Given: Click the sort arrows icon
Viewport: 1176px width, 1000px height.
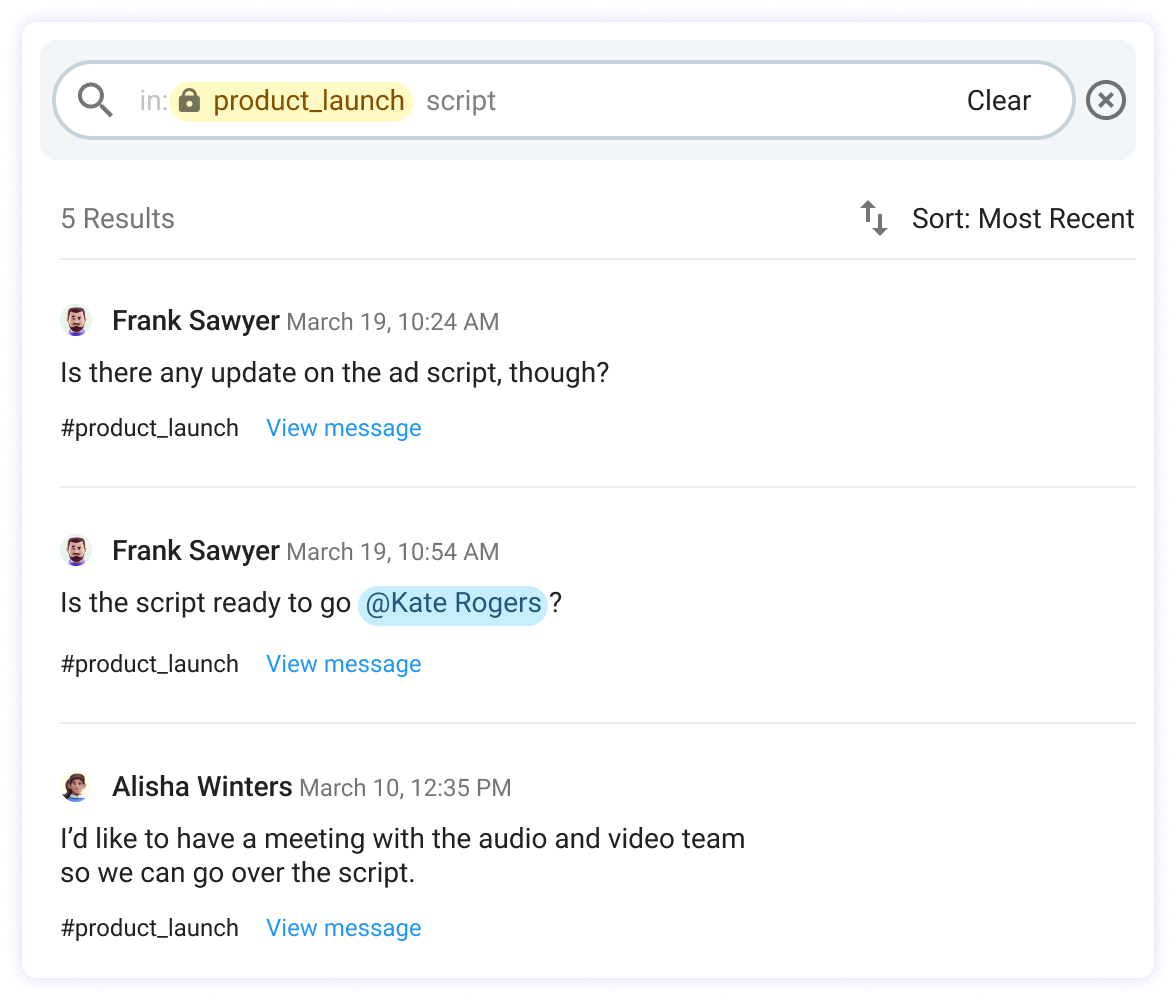Looking at the screenshot, I should (x=874, y=218).
